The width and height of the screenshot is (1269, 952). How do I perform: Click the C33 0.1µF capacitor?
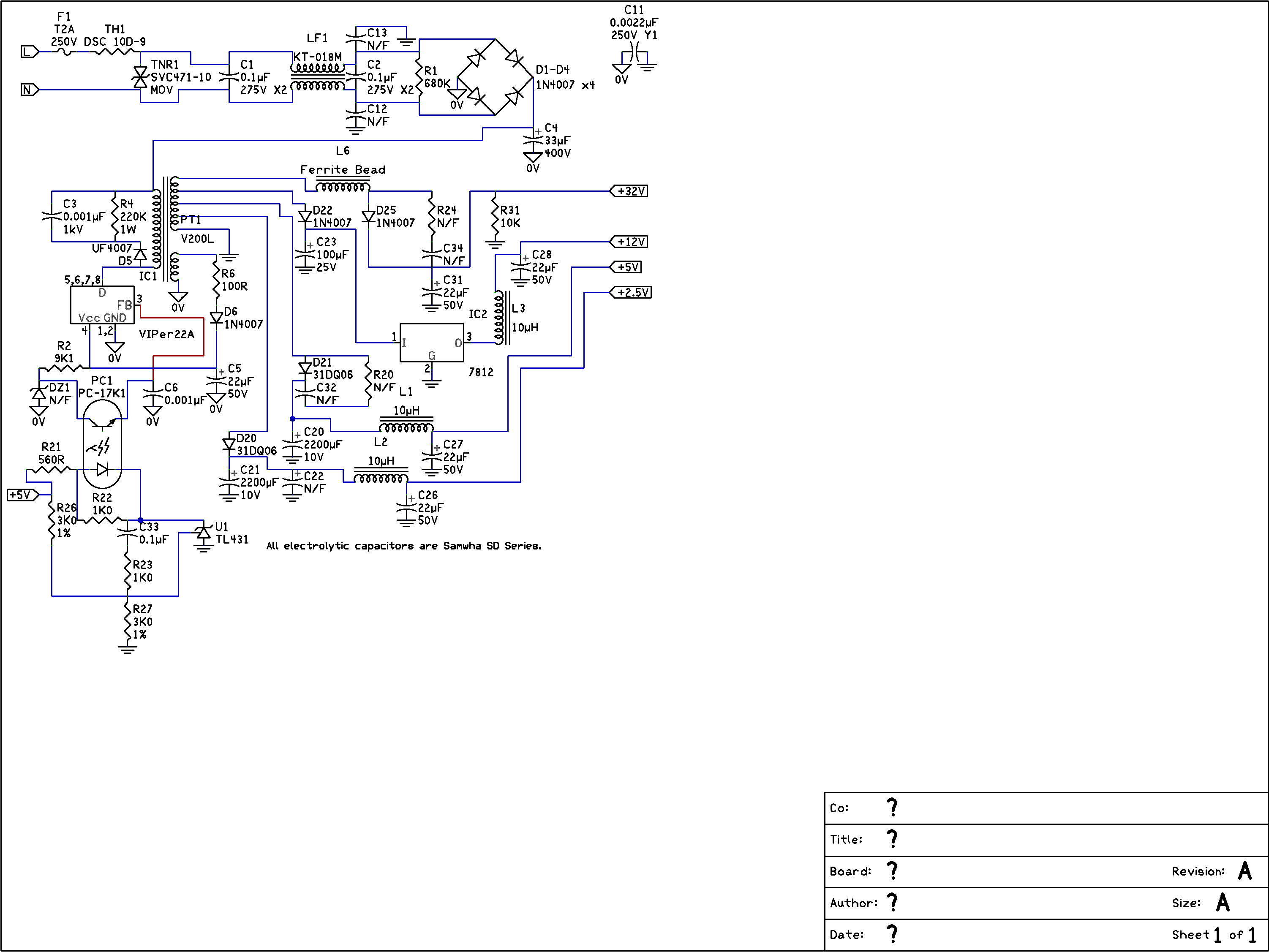click(x=127, y=533)
